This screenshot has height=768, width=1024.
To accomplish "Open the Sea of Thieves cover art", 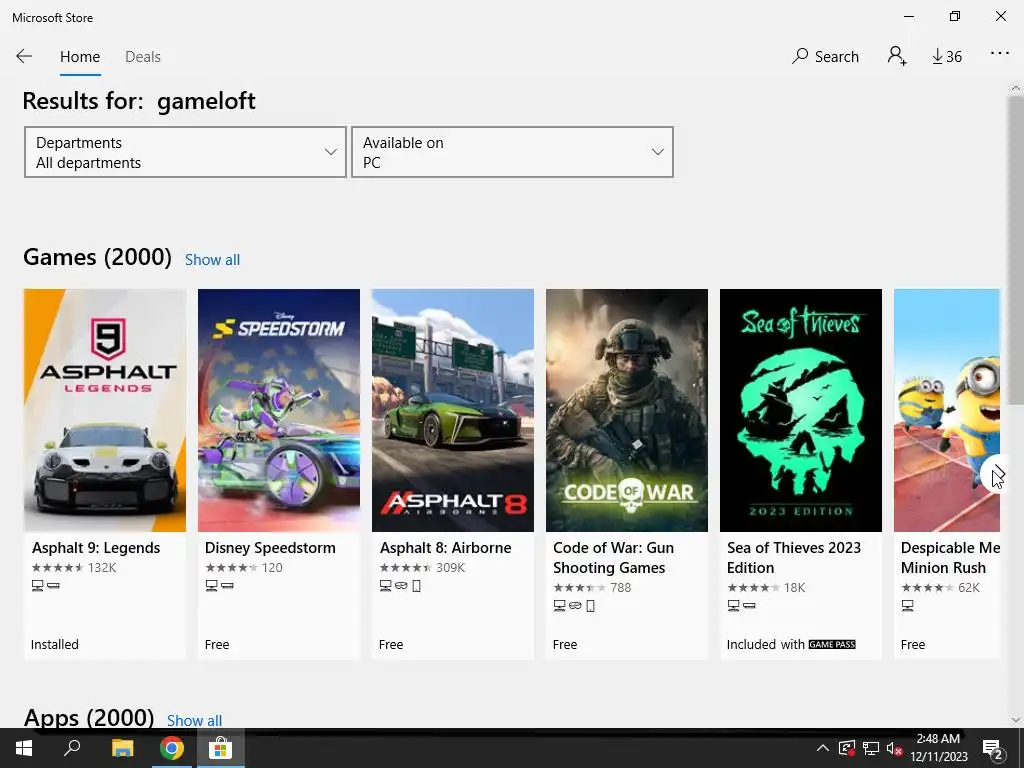I will (801, 410).
